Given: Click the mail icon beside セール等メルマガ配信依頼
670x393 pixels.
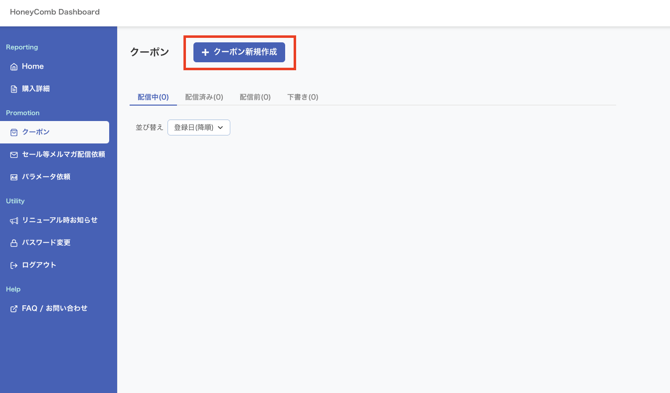Looking at the screenshot, I should coord(14,155).
